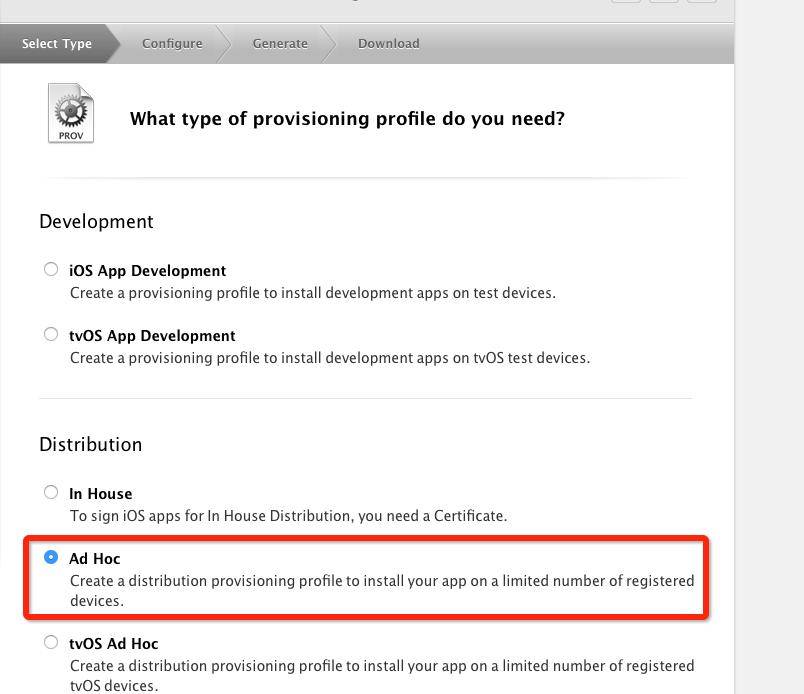
Task: Switch to the Generate step tab
Action: [x=280, y=44]
